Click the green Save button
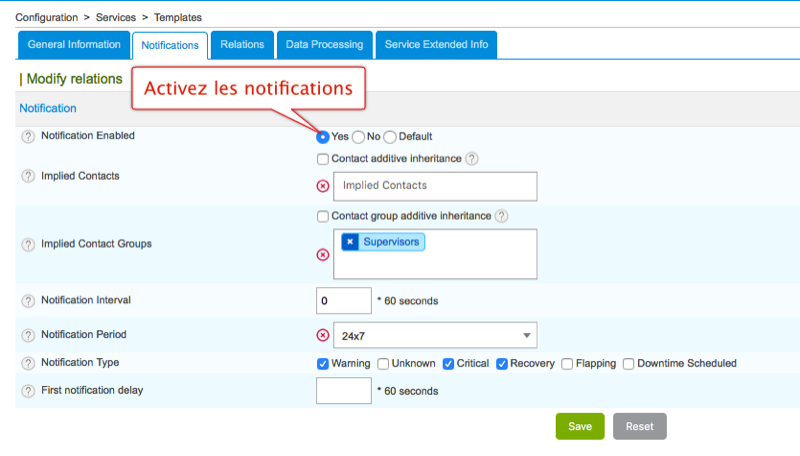The image size is (800, 456). point(580,426)
